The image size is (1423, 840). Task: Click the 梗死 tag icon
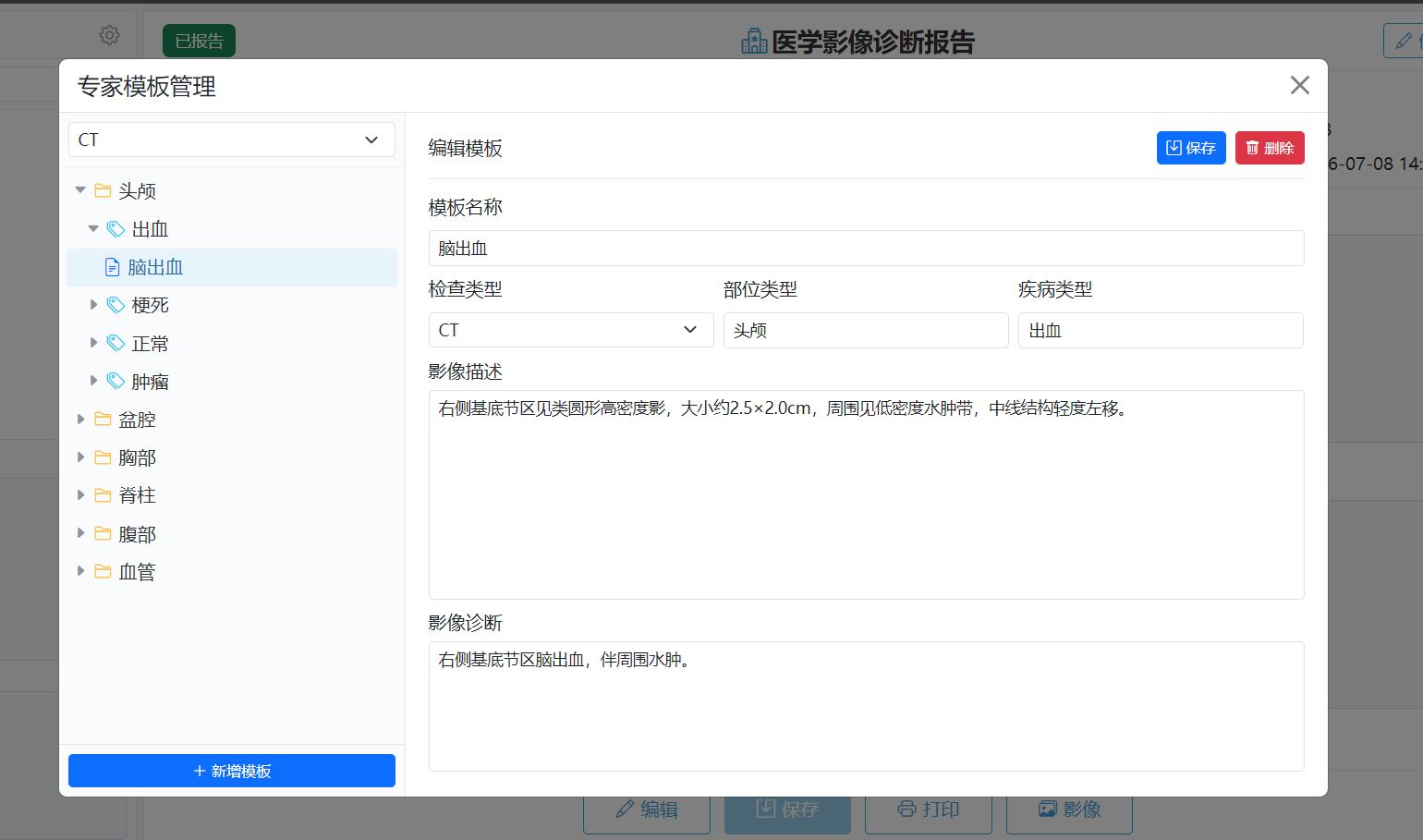point(116,305)
